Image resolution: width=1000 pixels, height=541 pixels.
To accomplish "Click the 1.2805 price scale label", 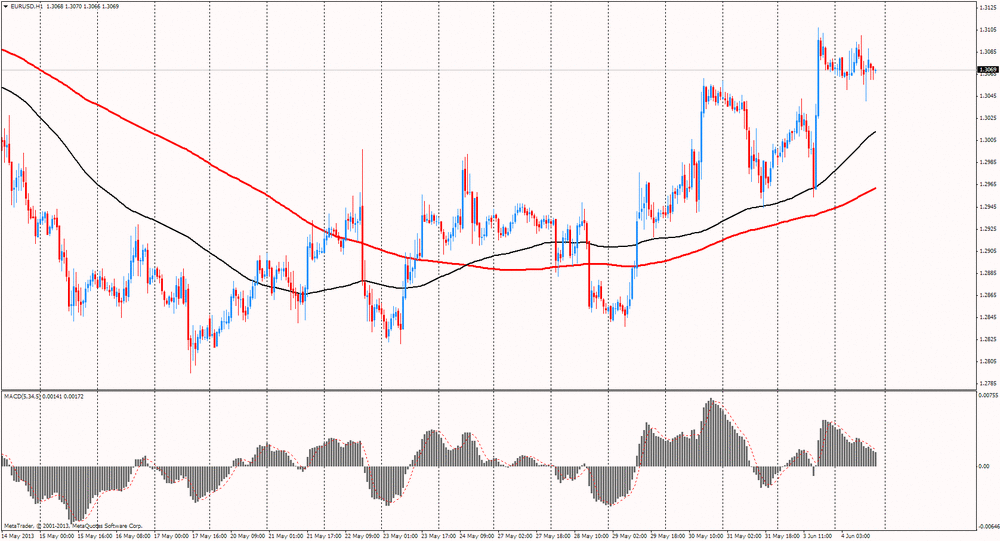I will 988,362.
